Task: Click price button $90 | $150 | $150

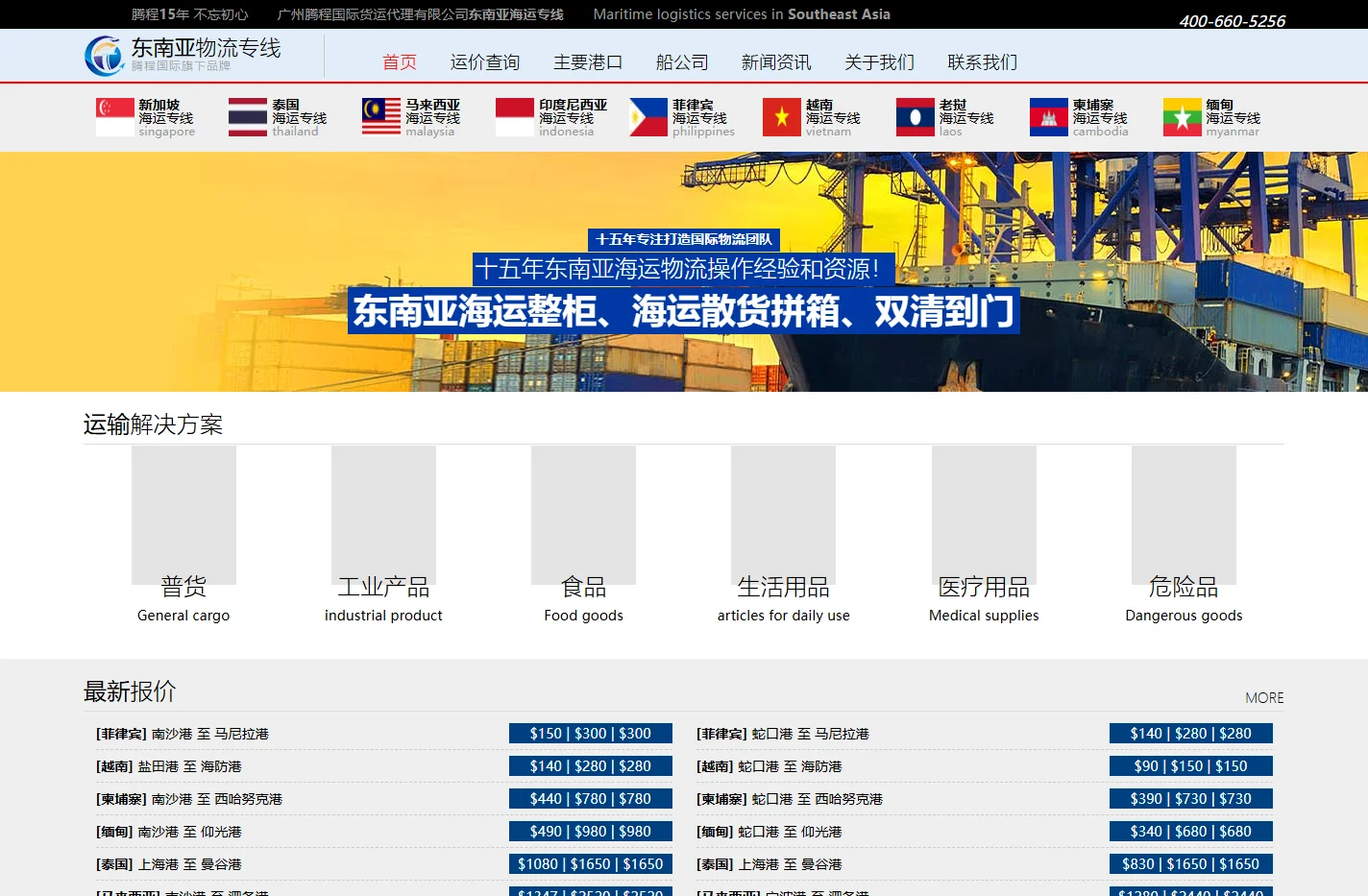Action: (x=1191, y=766)
